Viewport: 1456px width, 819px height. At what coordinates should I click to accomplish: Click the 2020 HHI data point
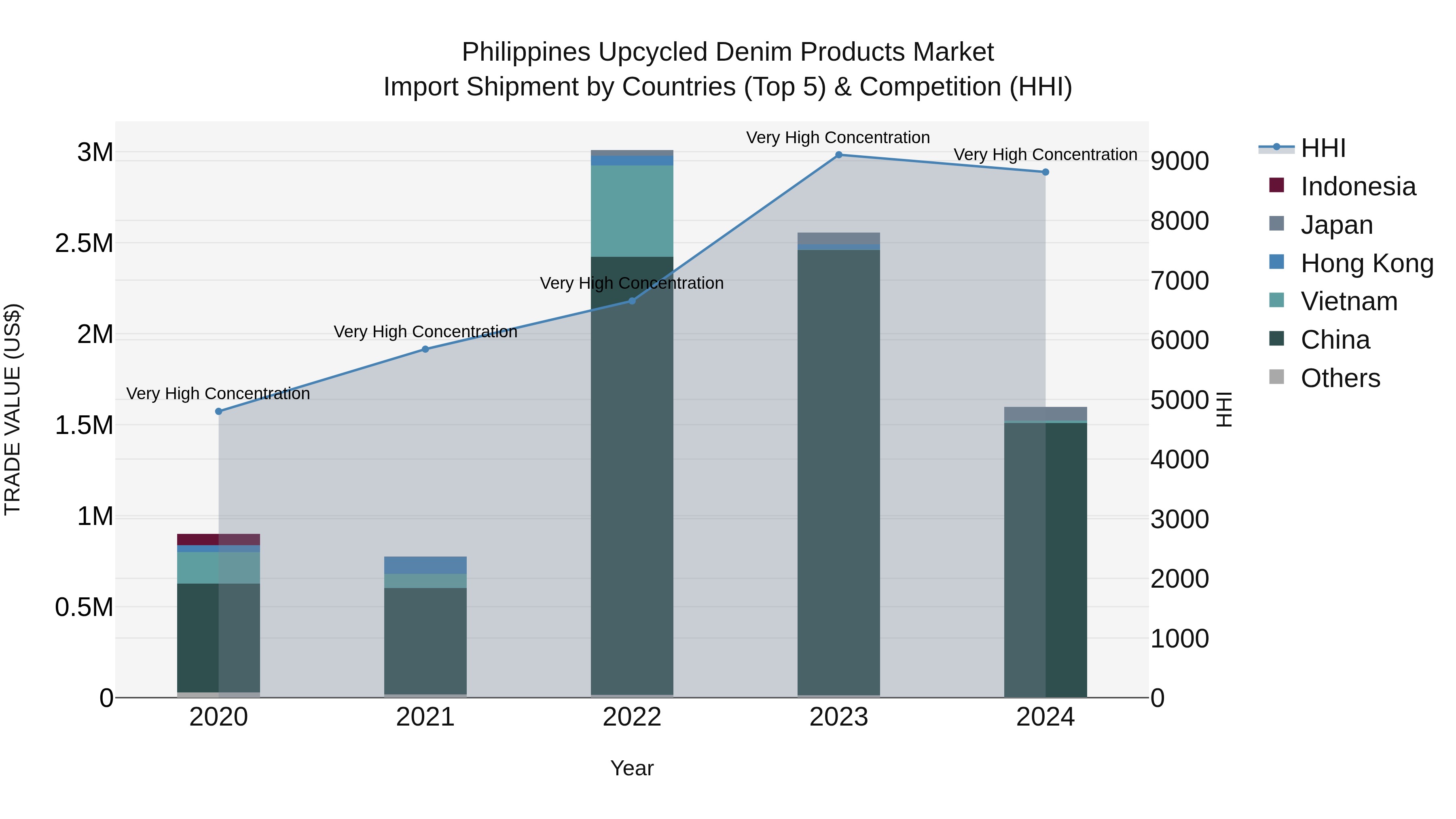pyautogui.click(x=219, y=411)
